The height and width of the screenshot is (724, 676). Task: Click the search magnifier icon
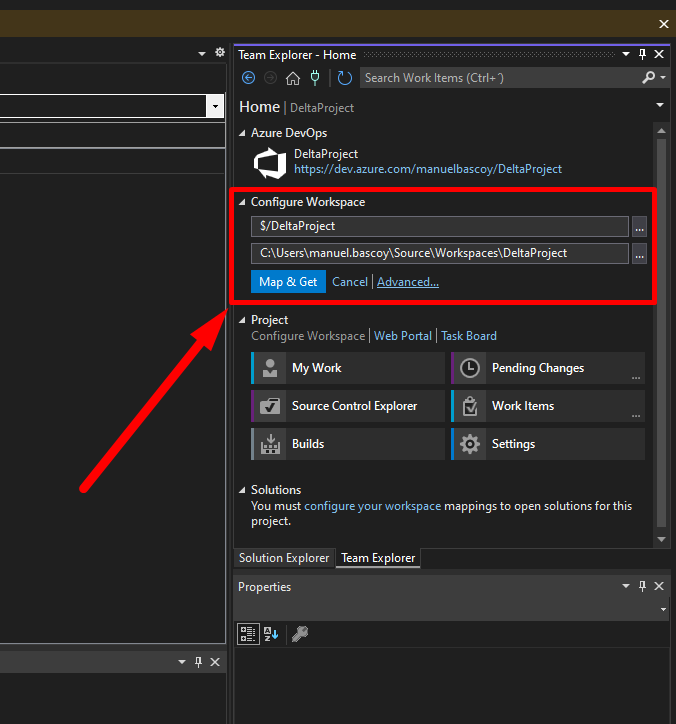tap(648, 78)
